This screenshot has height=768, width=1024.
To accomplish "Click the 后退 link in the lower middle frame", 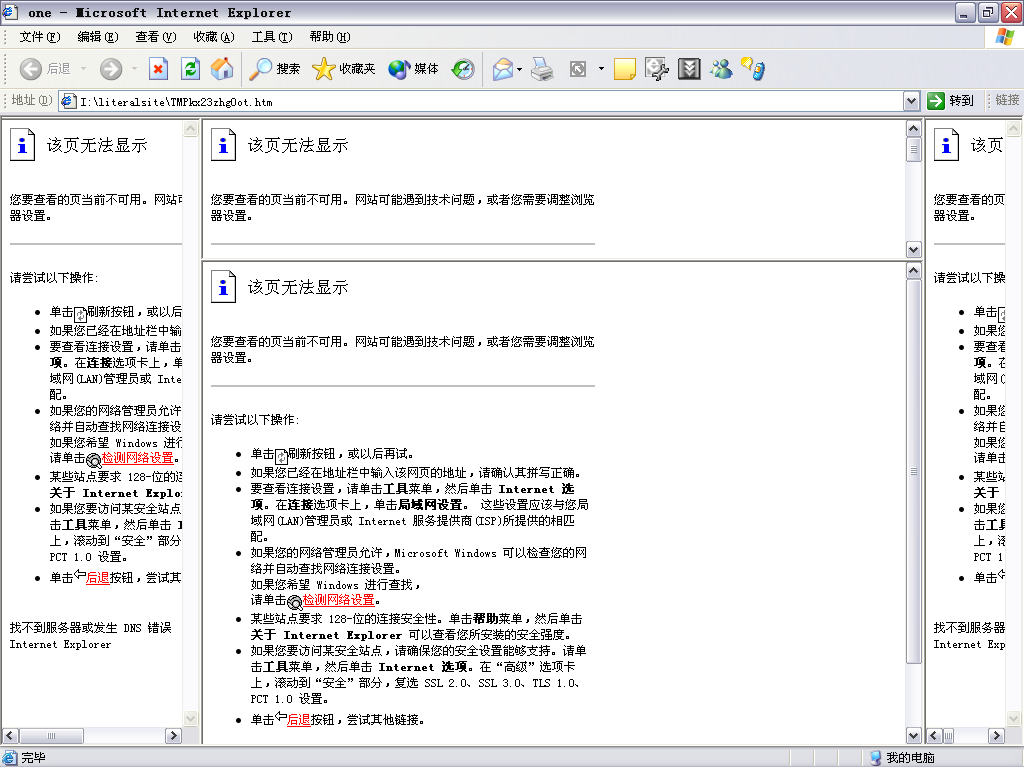I will tap(299, 719).
